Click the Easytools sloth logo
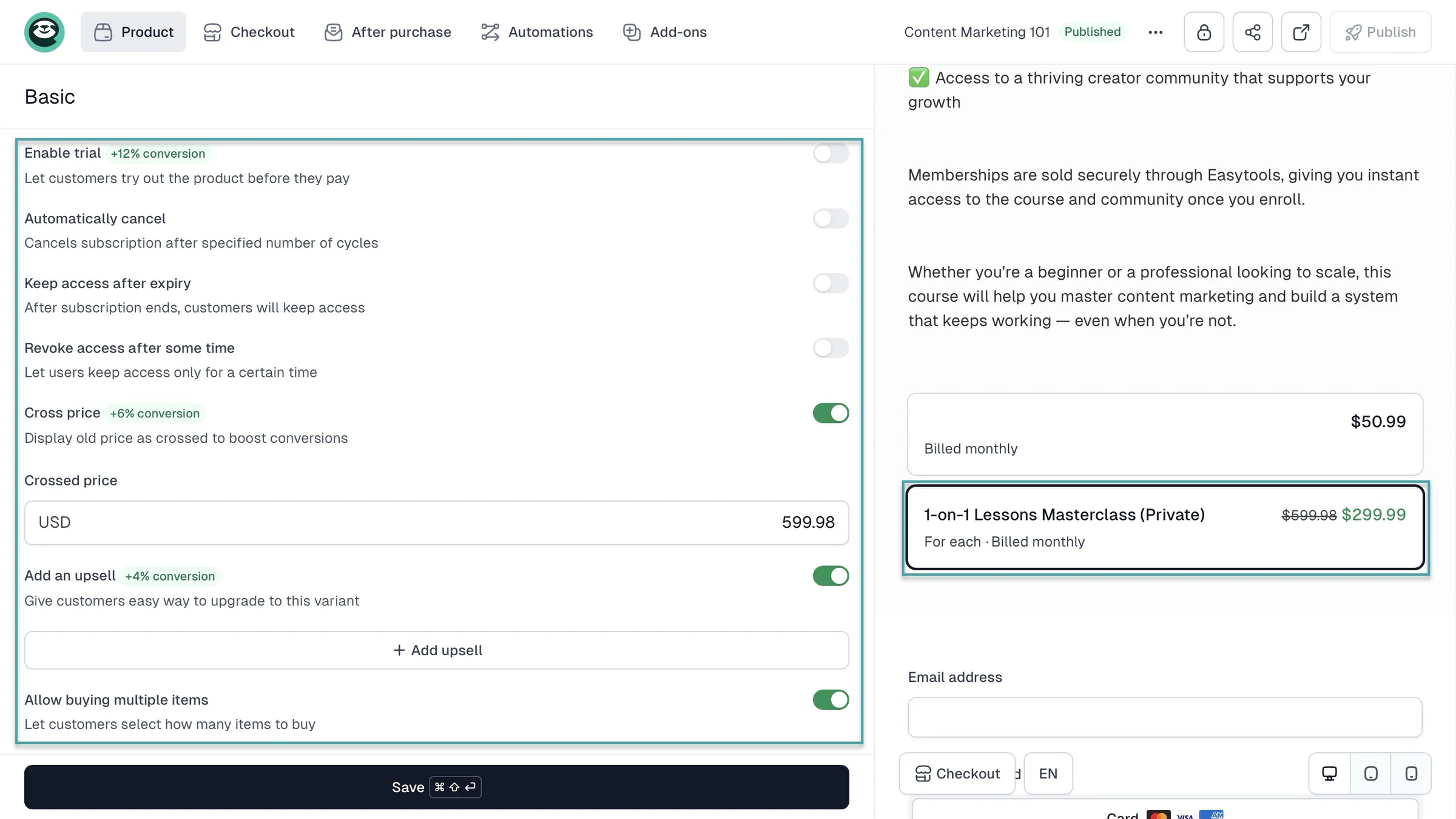1456x819 pixels. coord(44,32)
